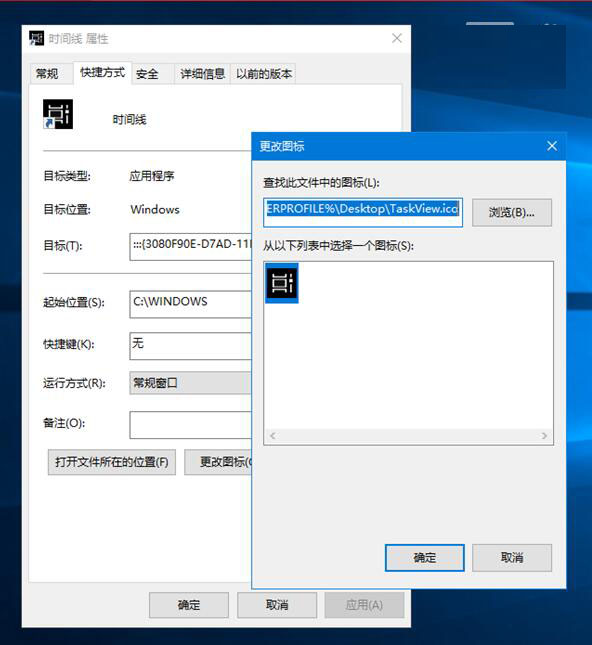Close the 更改图标 dialog
The width and height of the screenshot is (592, 645).
pos(552,146)
